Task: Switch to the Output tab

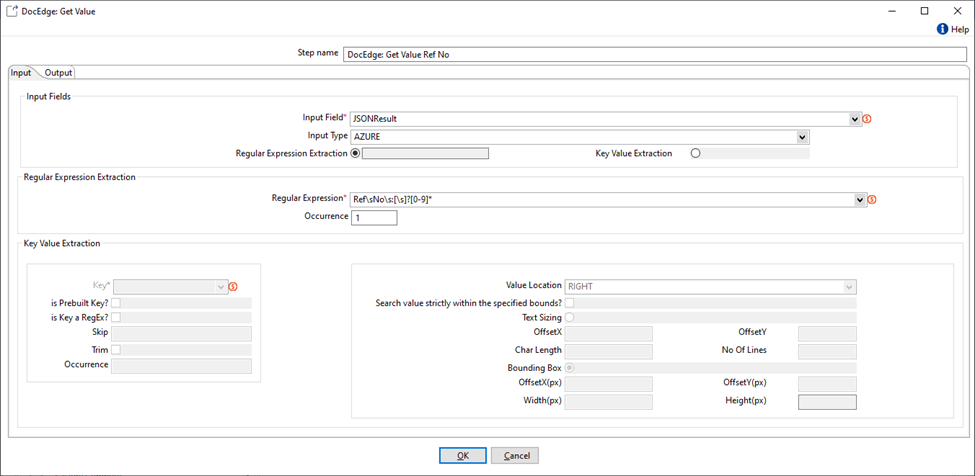Action: coord(59,72)
